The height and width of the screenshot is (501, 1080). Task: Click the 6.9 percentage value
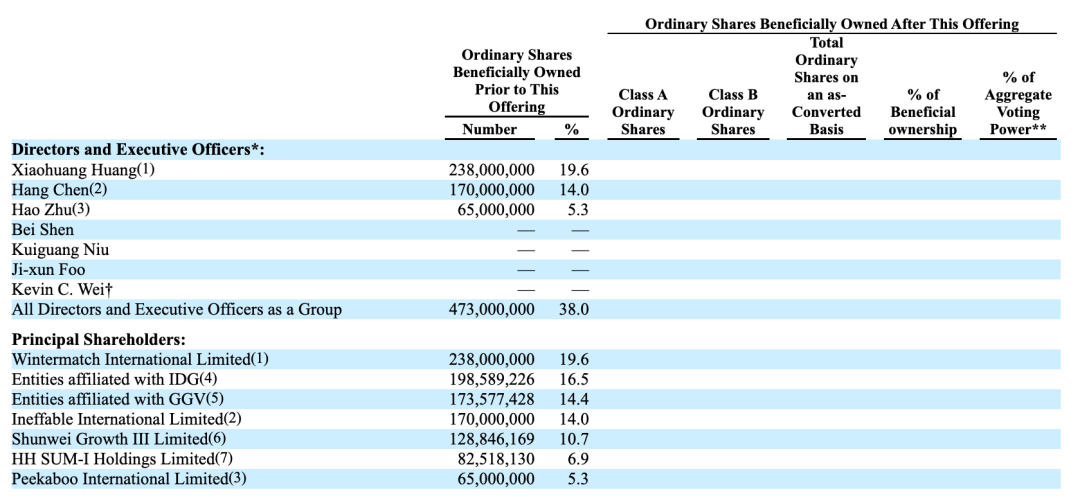click(x=578, y=458)
